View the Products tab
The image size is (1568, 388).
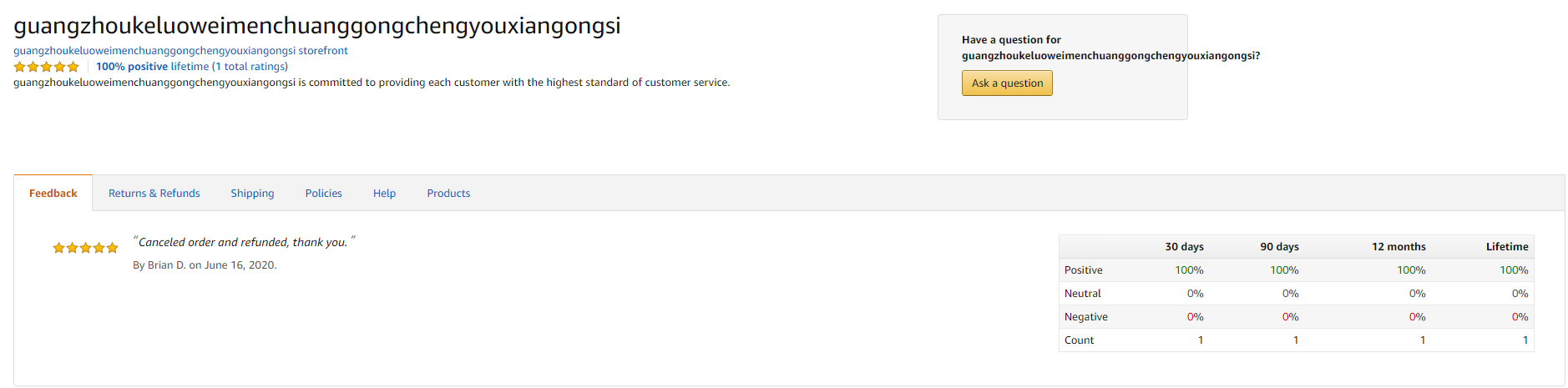pos(448,194)
